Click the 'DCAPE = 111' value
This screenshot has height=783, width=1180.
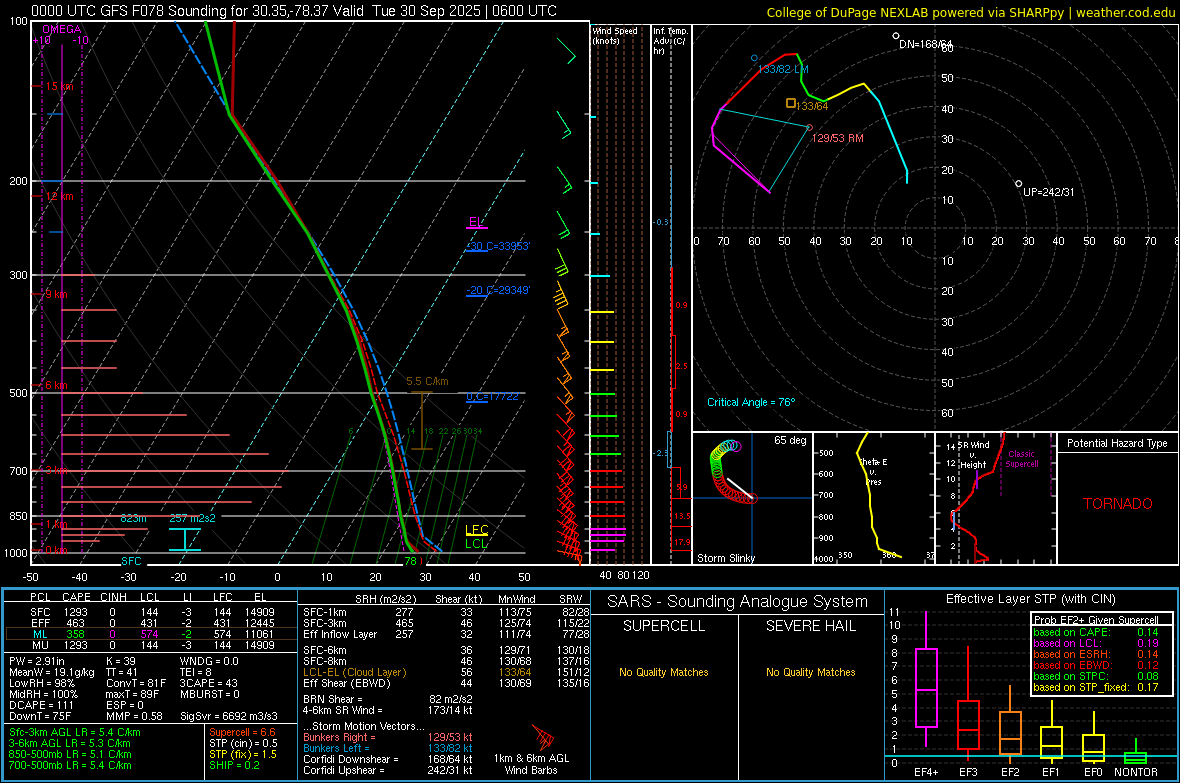pos(41,705)
